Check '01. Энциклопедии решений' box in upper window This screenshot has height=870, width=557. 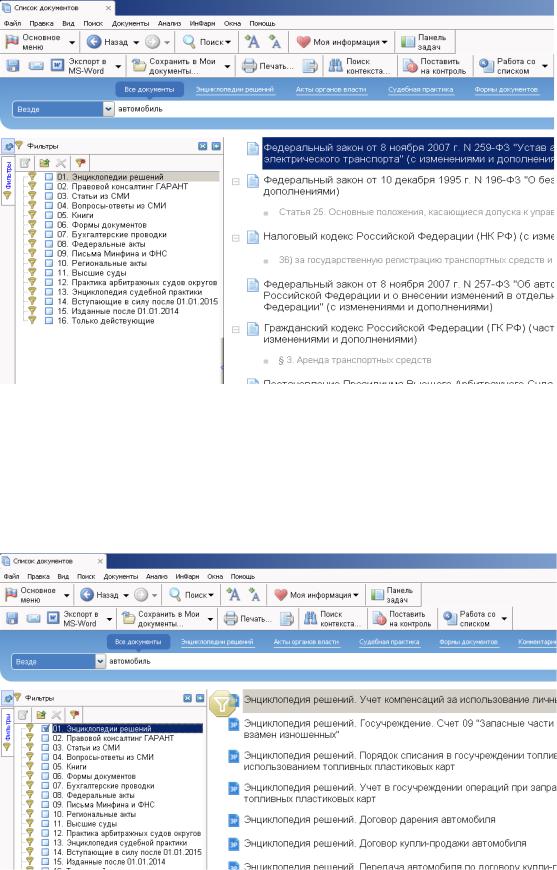pyautogui.click(x=49, y=177)
